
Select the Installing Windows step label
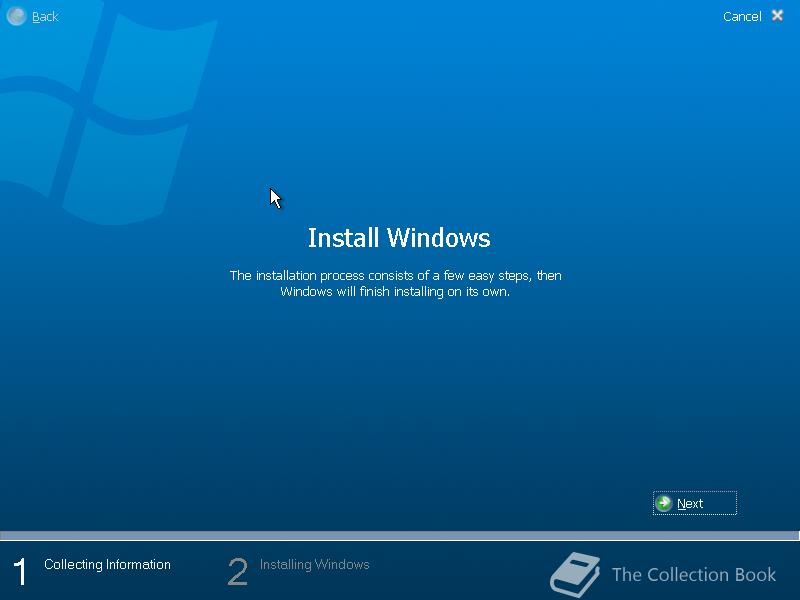[314, 564]
